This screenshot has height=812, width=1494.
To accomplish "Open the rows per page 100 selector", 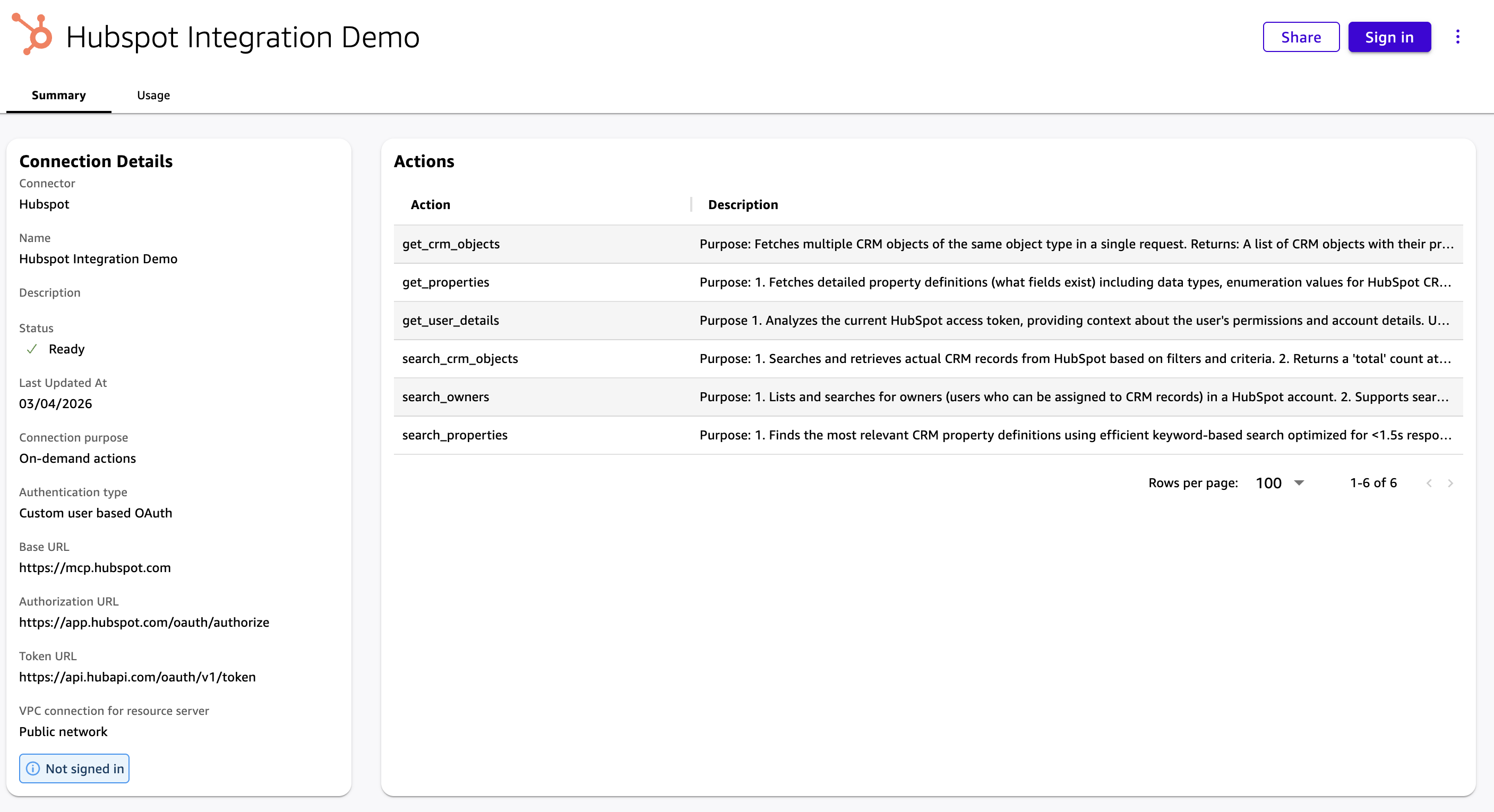I will coord(1268,483).
